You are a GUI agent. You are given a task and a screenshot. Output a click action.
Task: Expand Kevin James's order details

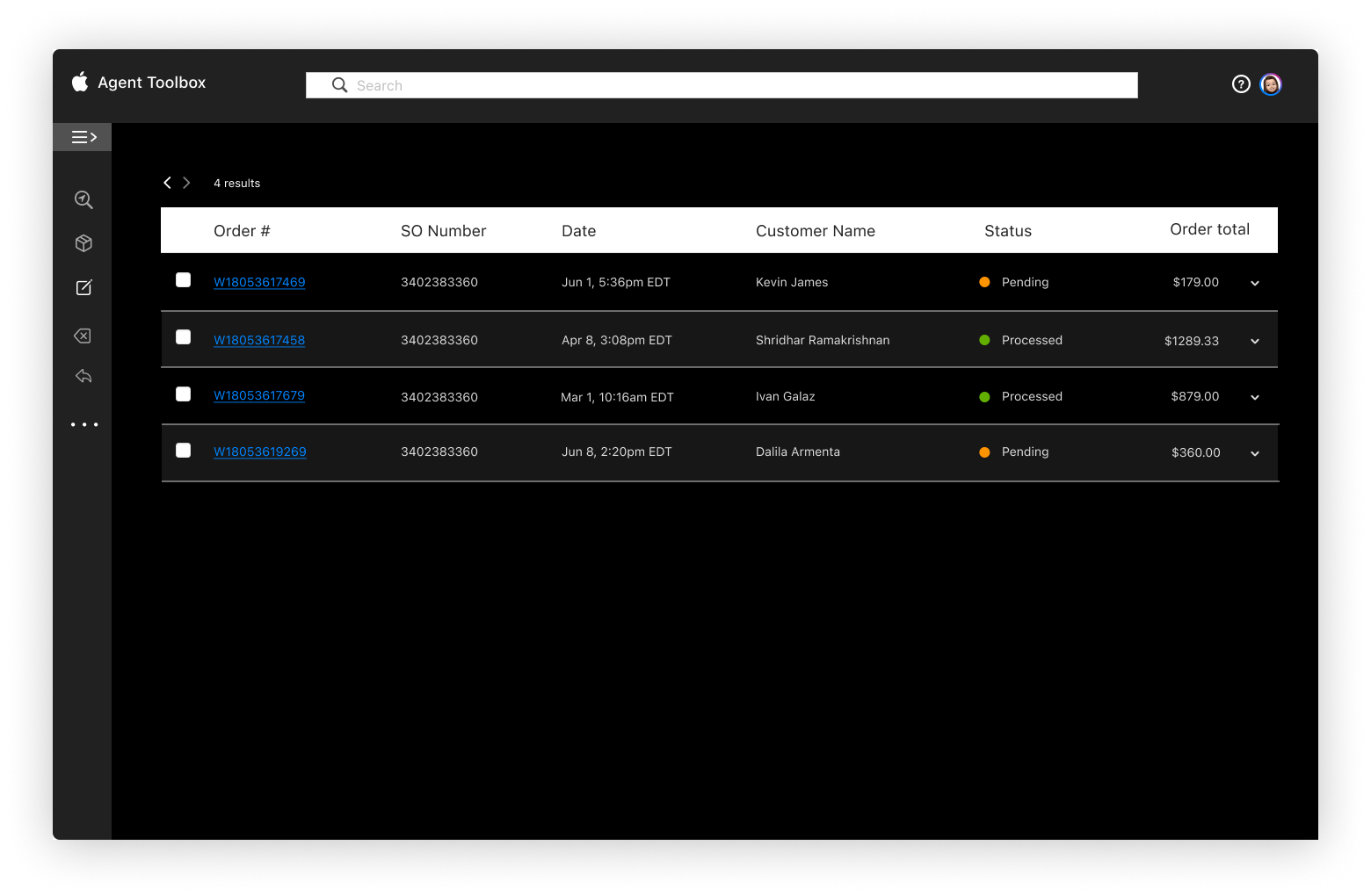(x=1254, y=283)
